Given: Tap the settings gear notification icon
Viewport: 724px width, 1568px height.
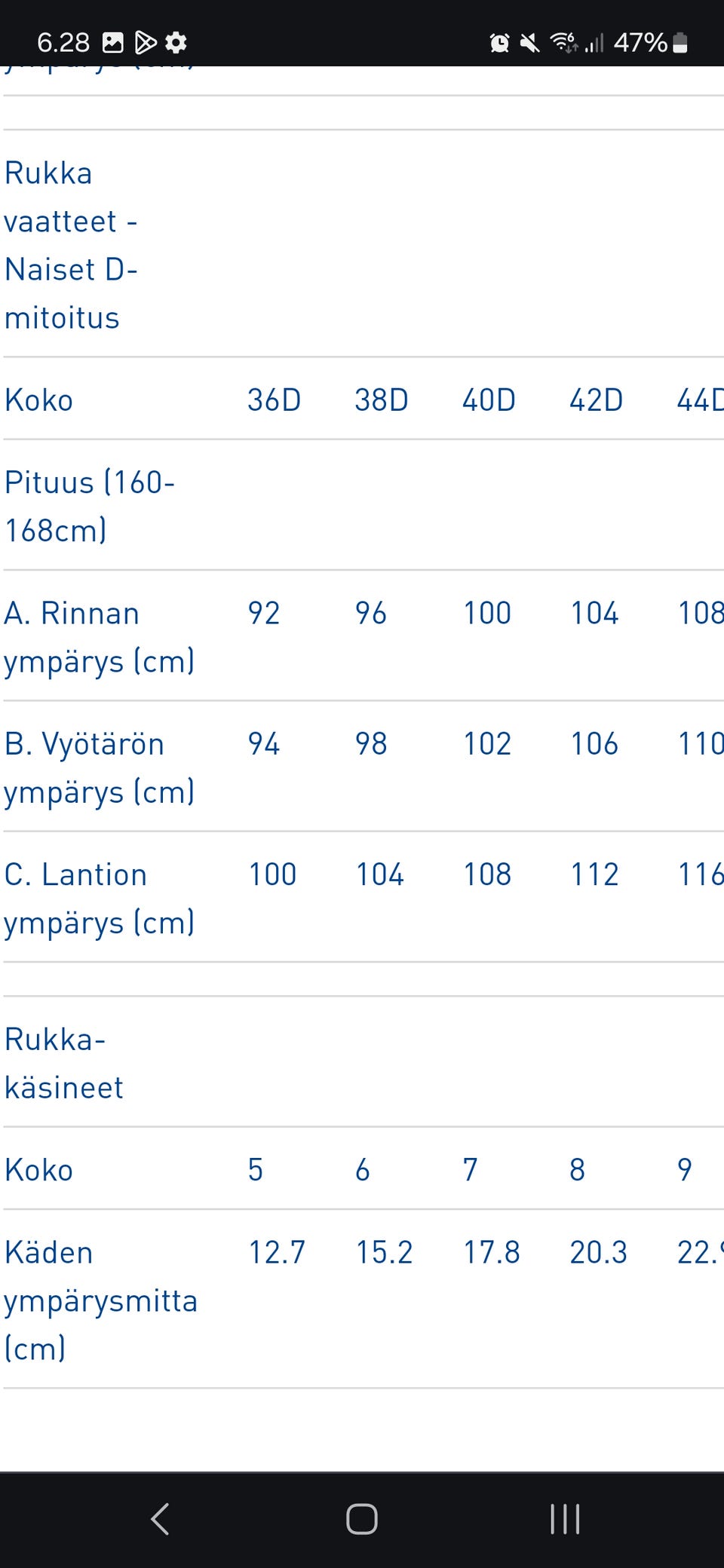Looking at the screenshot, I should pyautogui.click(x=176, y=42).
